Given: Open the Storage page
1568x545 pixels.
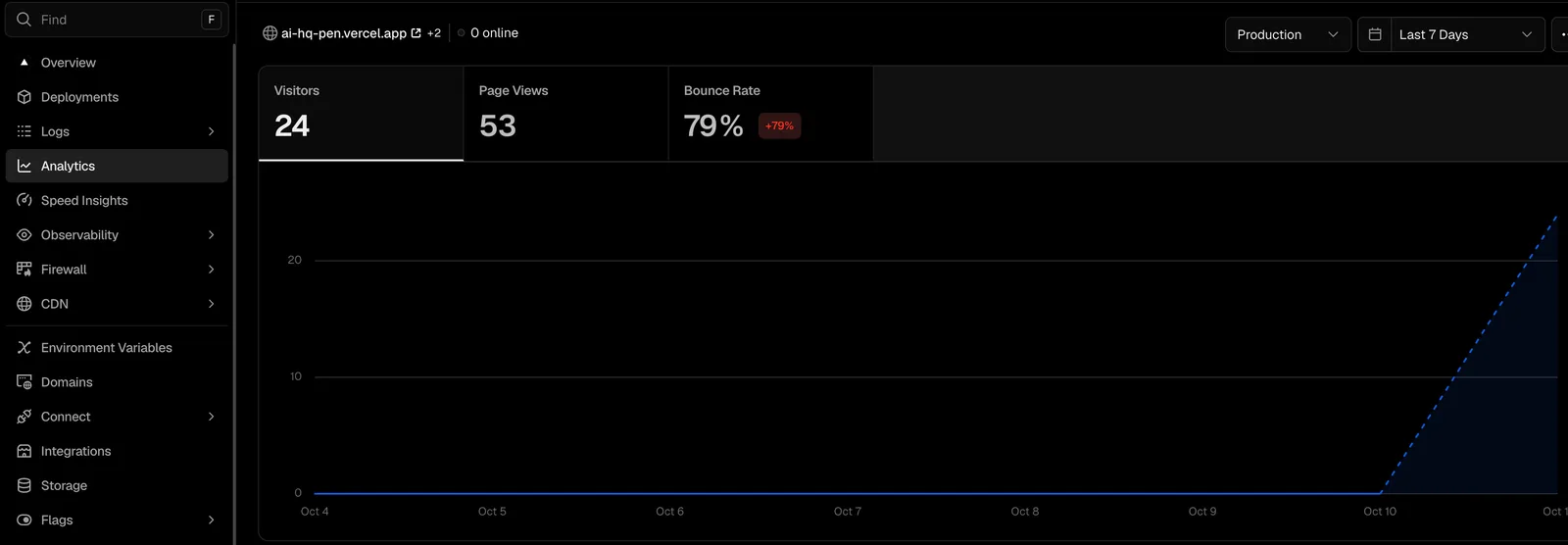Looking at the screenshot, I should (x=117, y=485).
